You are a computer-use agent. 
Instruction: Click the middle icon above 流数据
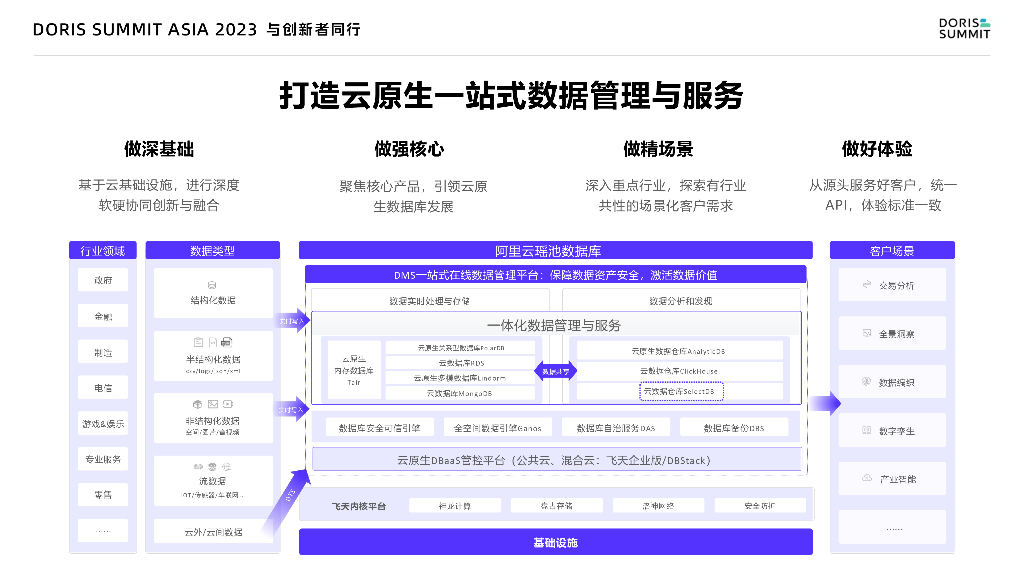pyautogui.click(x=212, y=467)
